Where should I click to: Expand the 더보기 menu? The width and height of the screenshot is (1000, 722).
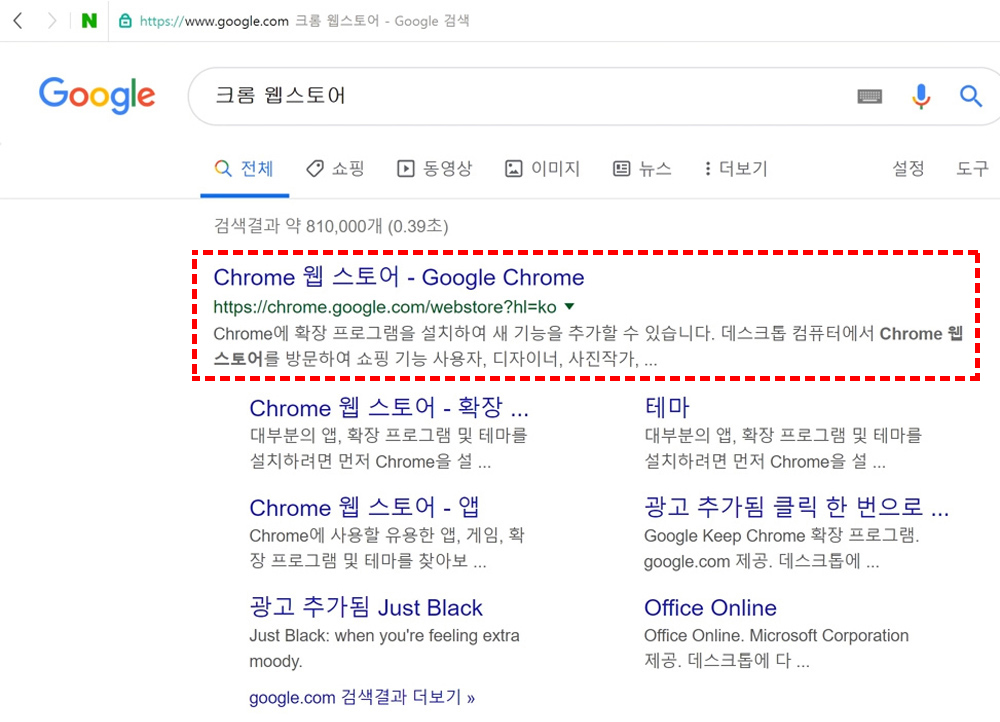[x=736, y=168]
